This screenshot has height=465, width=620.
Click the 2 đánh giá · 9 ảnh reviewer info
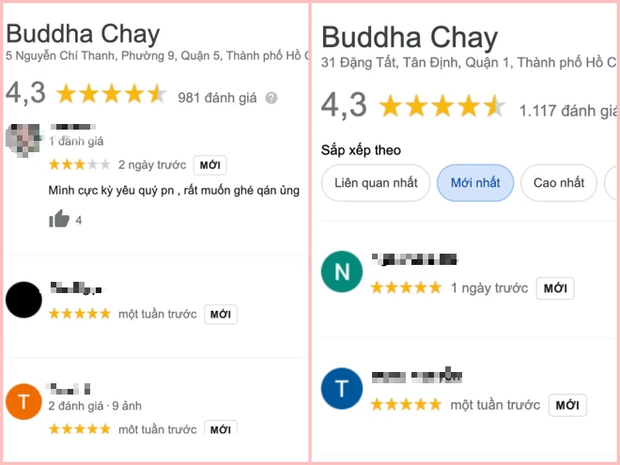[95, 406]
